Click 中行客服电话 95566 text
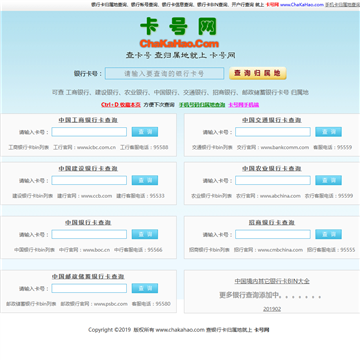The width and height of the screenshot is (360, 360). (138, 250)
